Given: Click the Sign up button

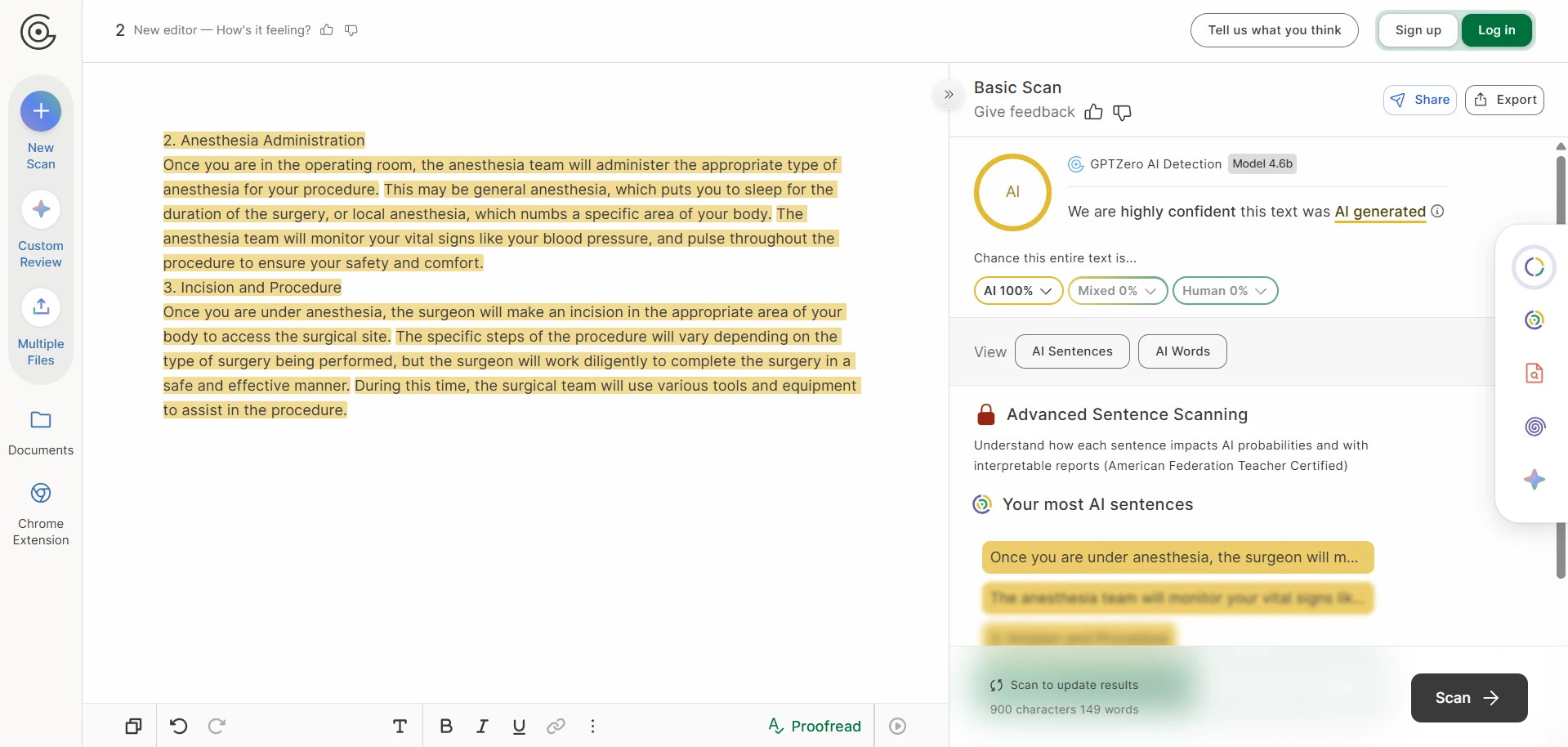Looking at the screenshot, I should coord(1418,30).
